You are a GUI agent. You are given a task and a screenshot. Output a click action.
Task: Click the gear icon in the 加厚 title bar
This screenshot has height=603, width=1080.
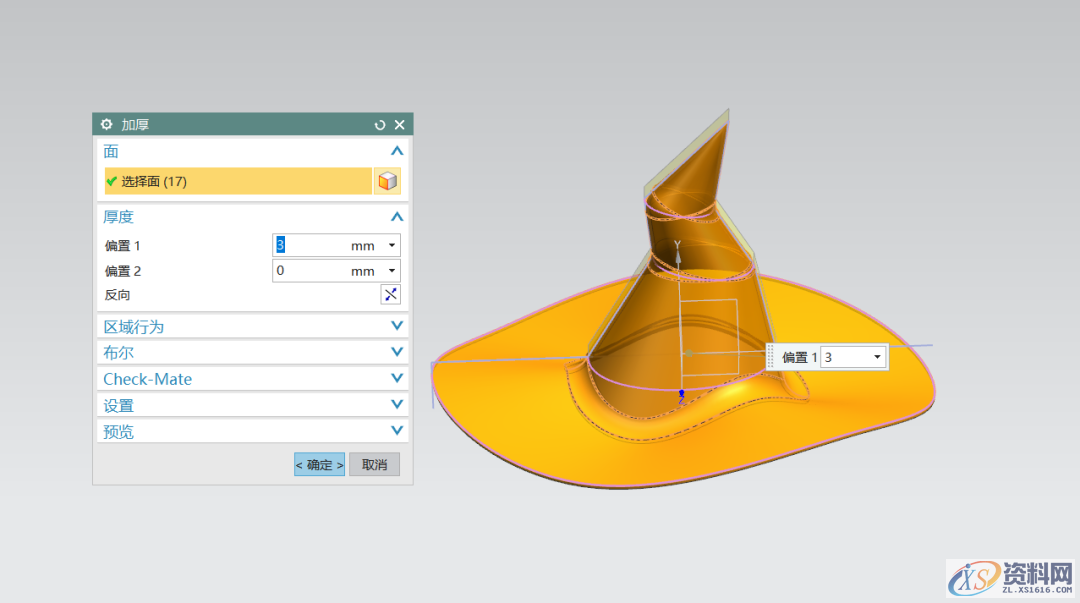pyautogui.click(x=107, y=125)
